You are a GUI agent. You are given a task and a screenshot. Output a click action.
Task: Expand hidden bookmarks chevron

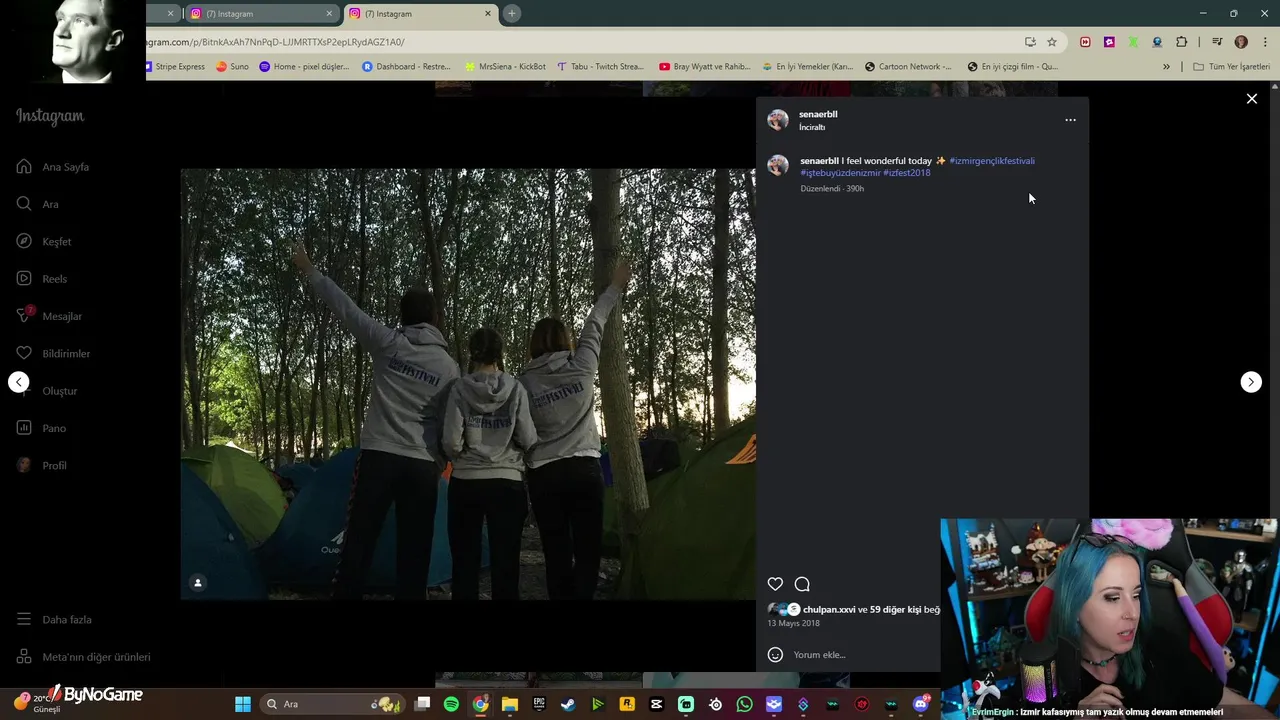click(x=1166, y=67)
